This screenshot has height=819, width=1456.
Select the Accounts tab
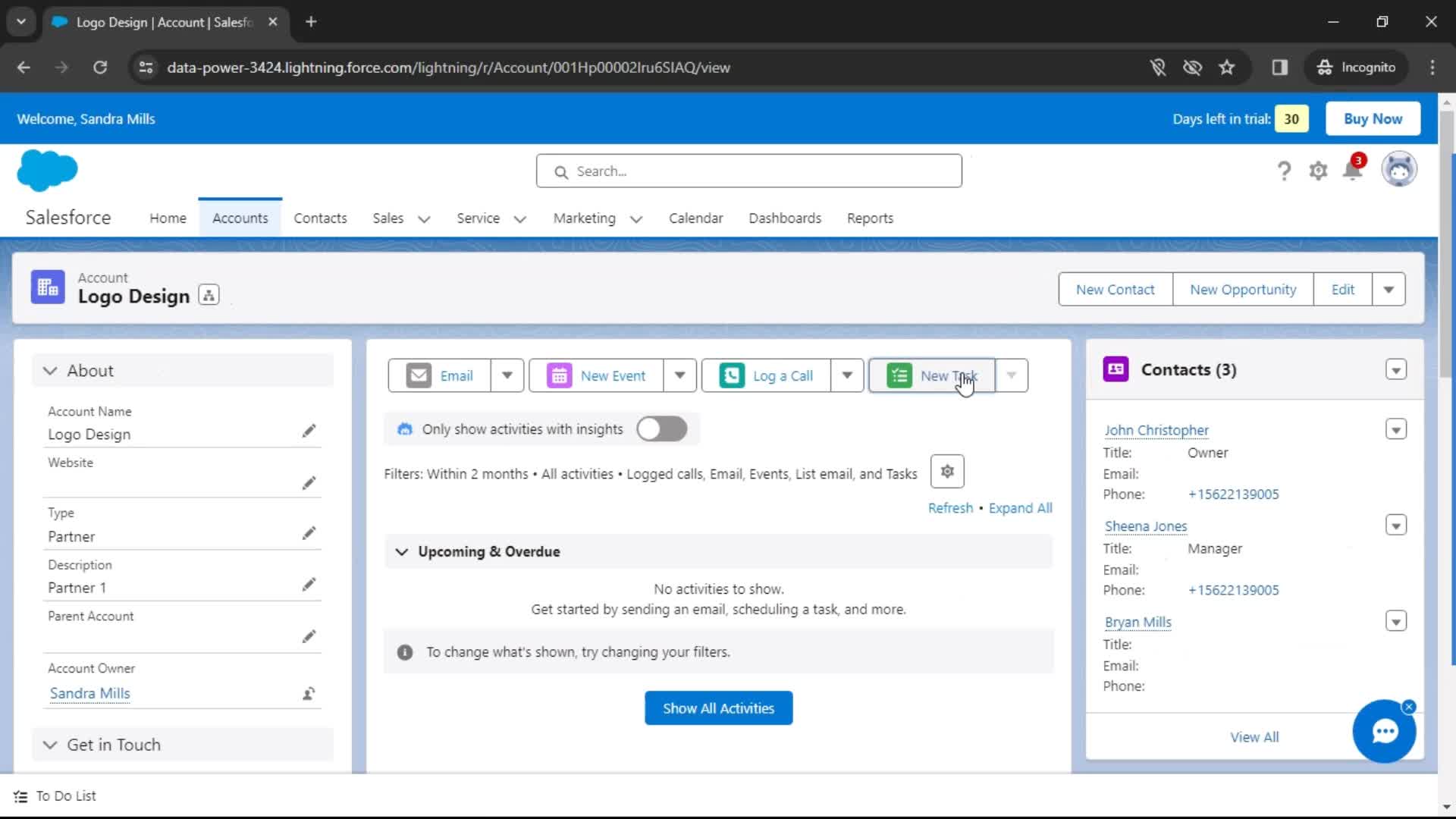[x=240, y=218]
